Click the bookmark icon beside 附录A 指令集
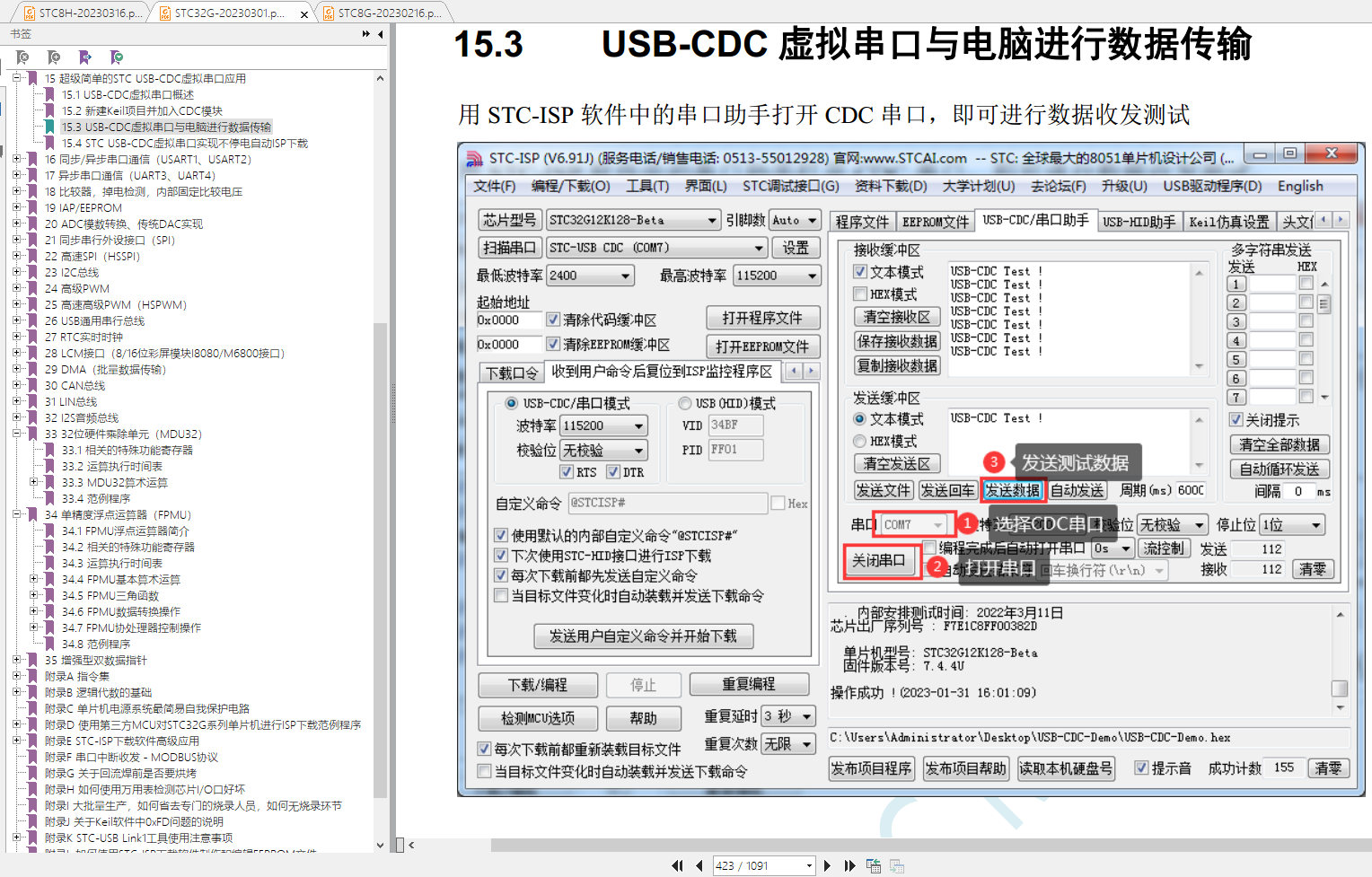The width and height of the screenshot is (1372, 877). pyautogui.click(x=32, y=676)
